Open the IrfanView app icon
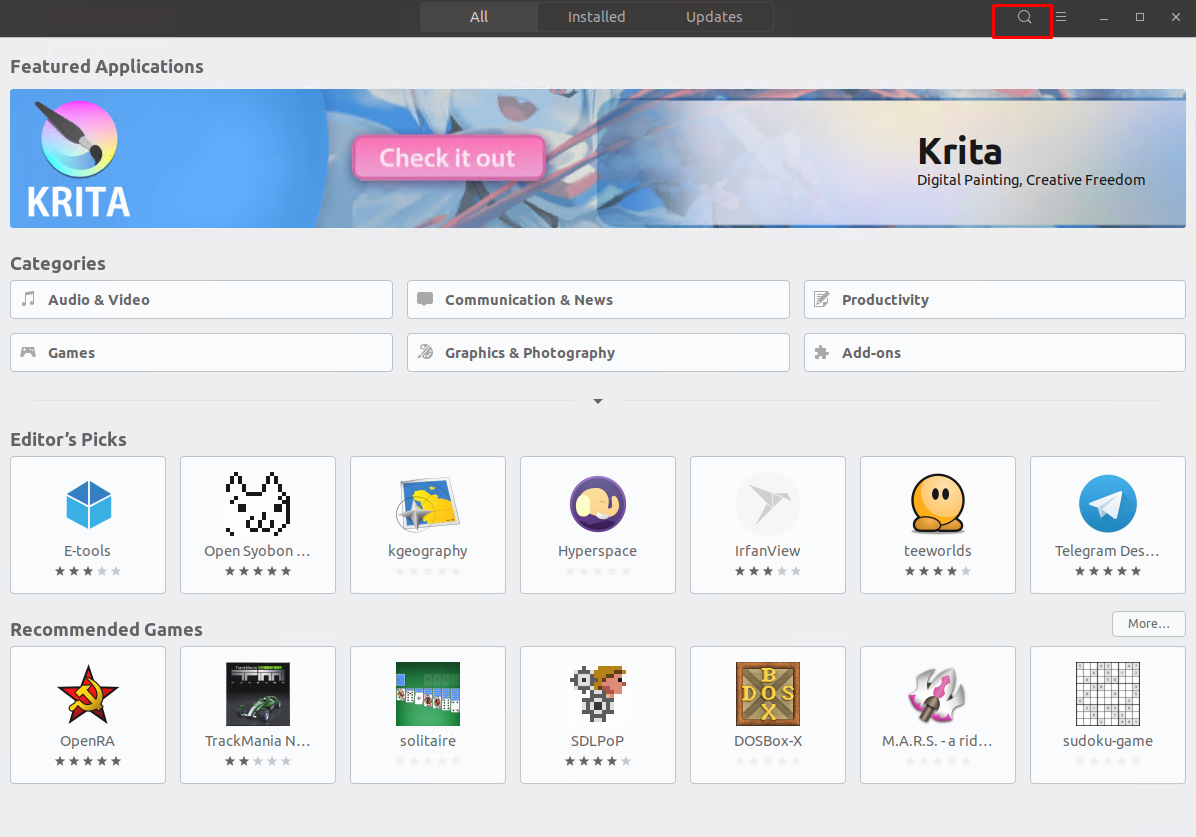 [x=768, y=504]
